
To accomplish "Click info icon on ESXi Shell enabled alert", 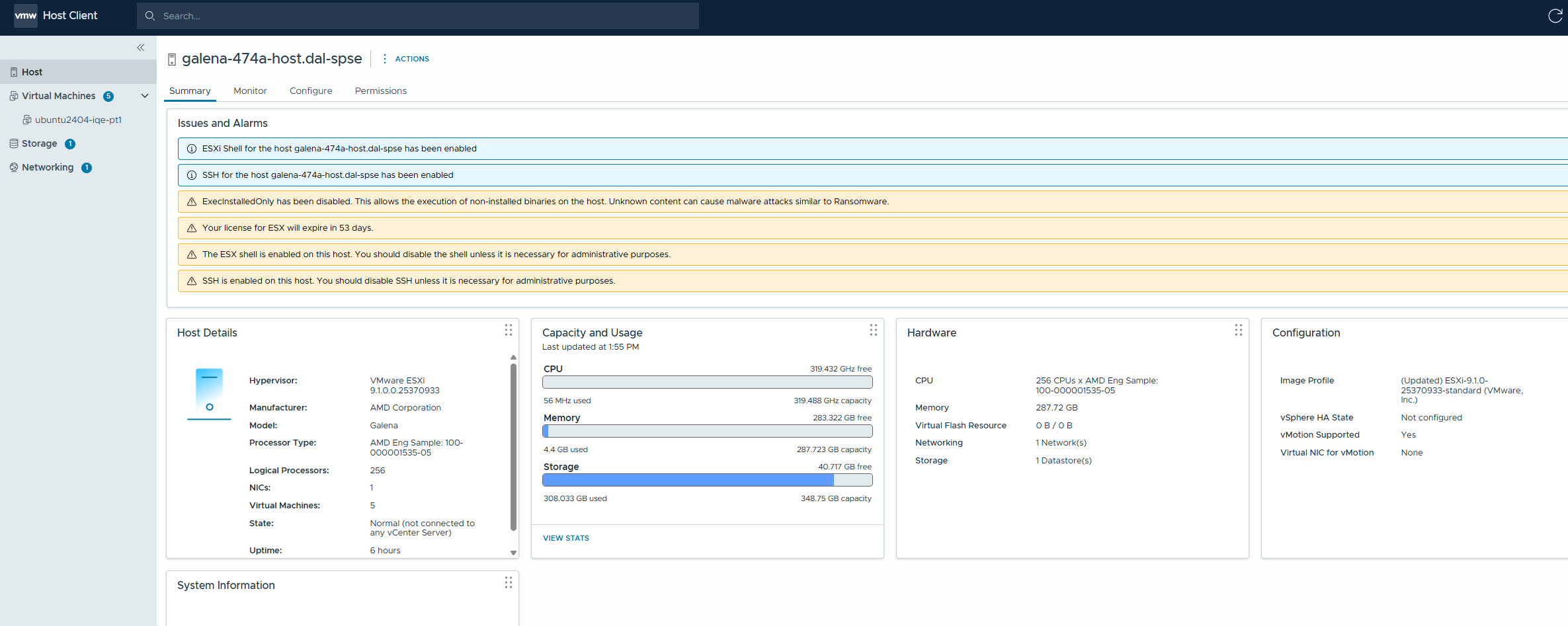I will pos(192,149).
